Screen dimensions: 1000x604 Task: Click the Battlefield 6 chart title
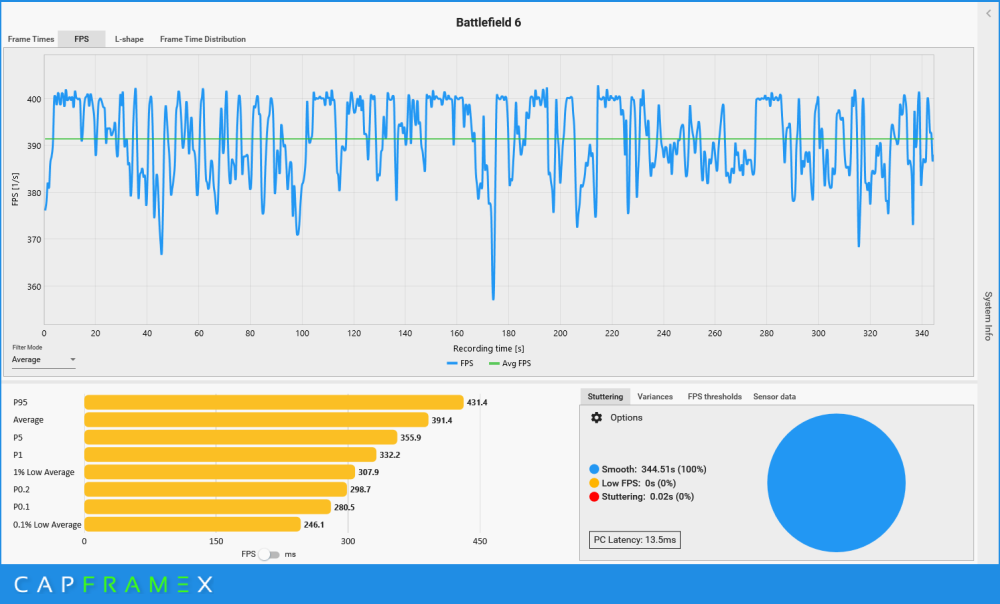tap(489, 22)
